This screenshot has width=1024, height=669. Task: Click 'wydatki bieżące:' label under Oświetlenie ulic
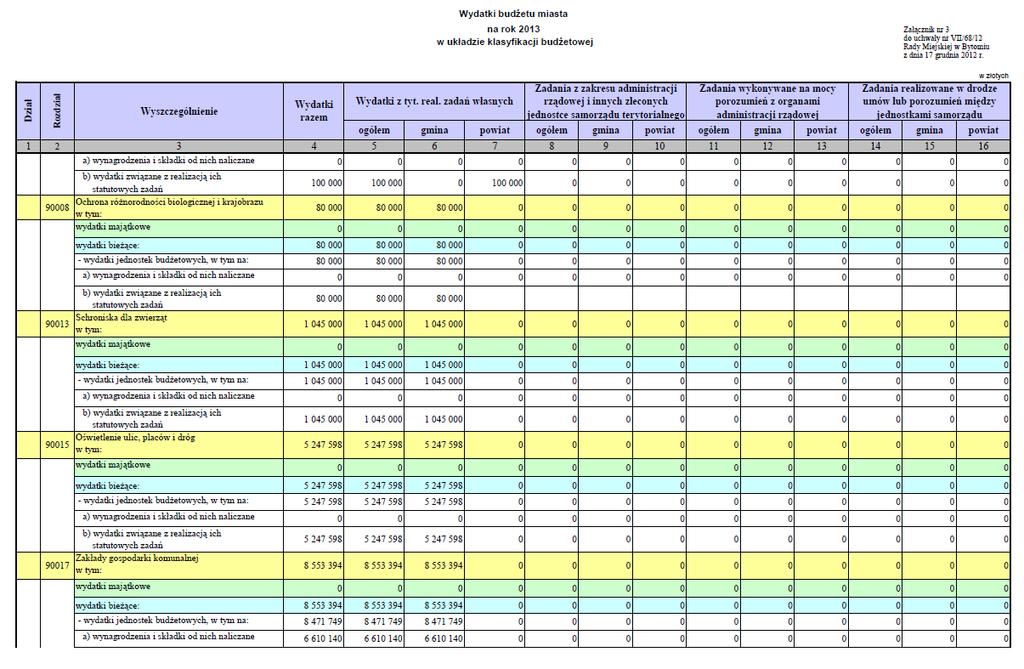(x=108, y=486)
